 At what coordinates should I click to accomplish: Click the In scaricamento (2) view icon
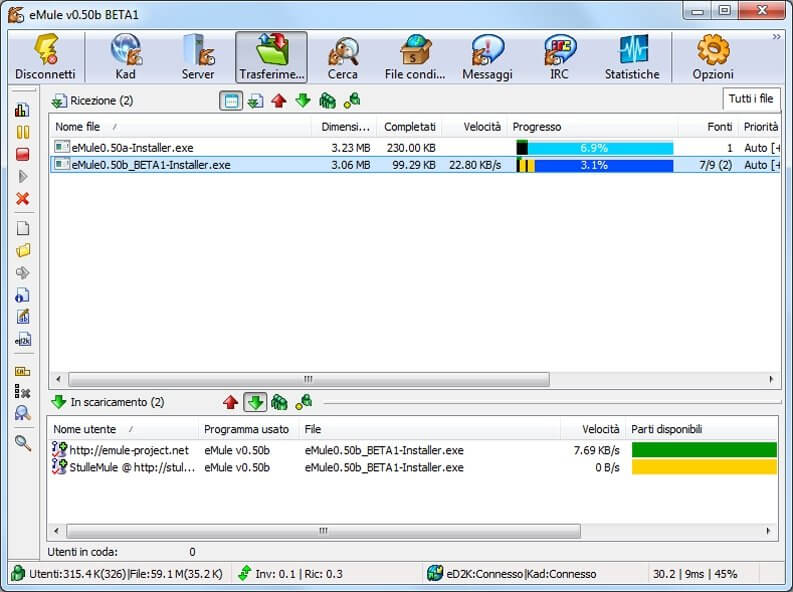pos(59,402)
